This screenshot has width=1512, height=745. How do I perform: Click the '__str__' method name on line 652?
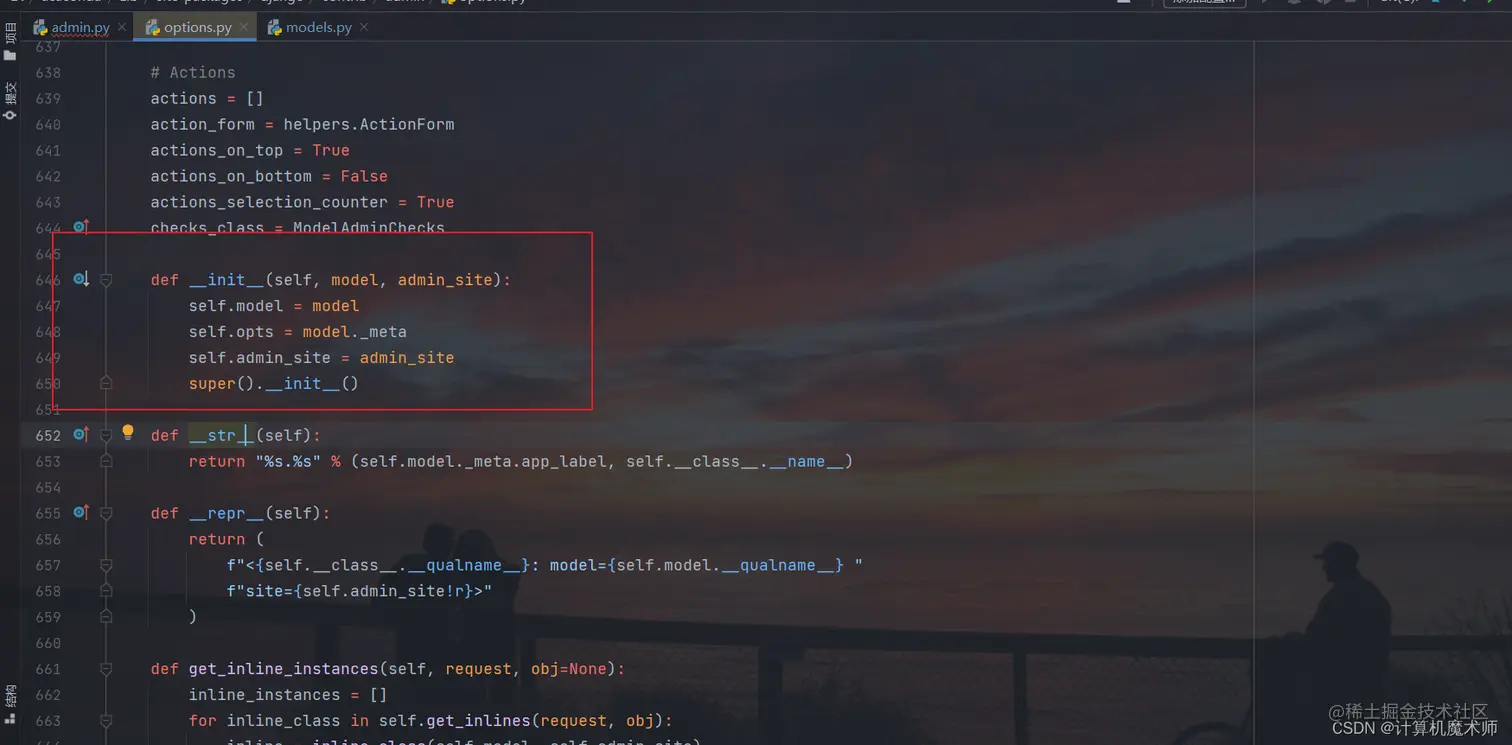point(222,436)
